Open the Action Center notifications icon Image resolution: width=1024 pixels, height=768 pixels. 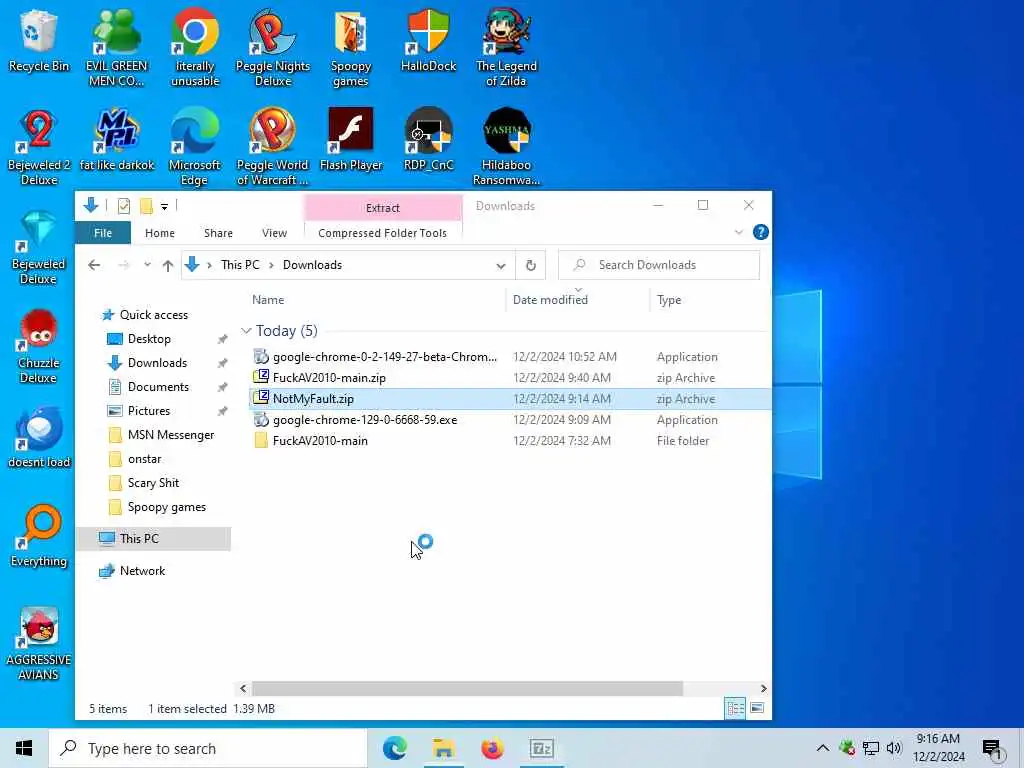point(991,748)
